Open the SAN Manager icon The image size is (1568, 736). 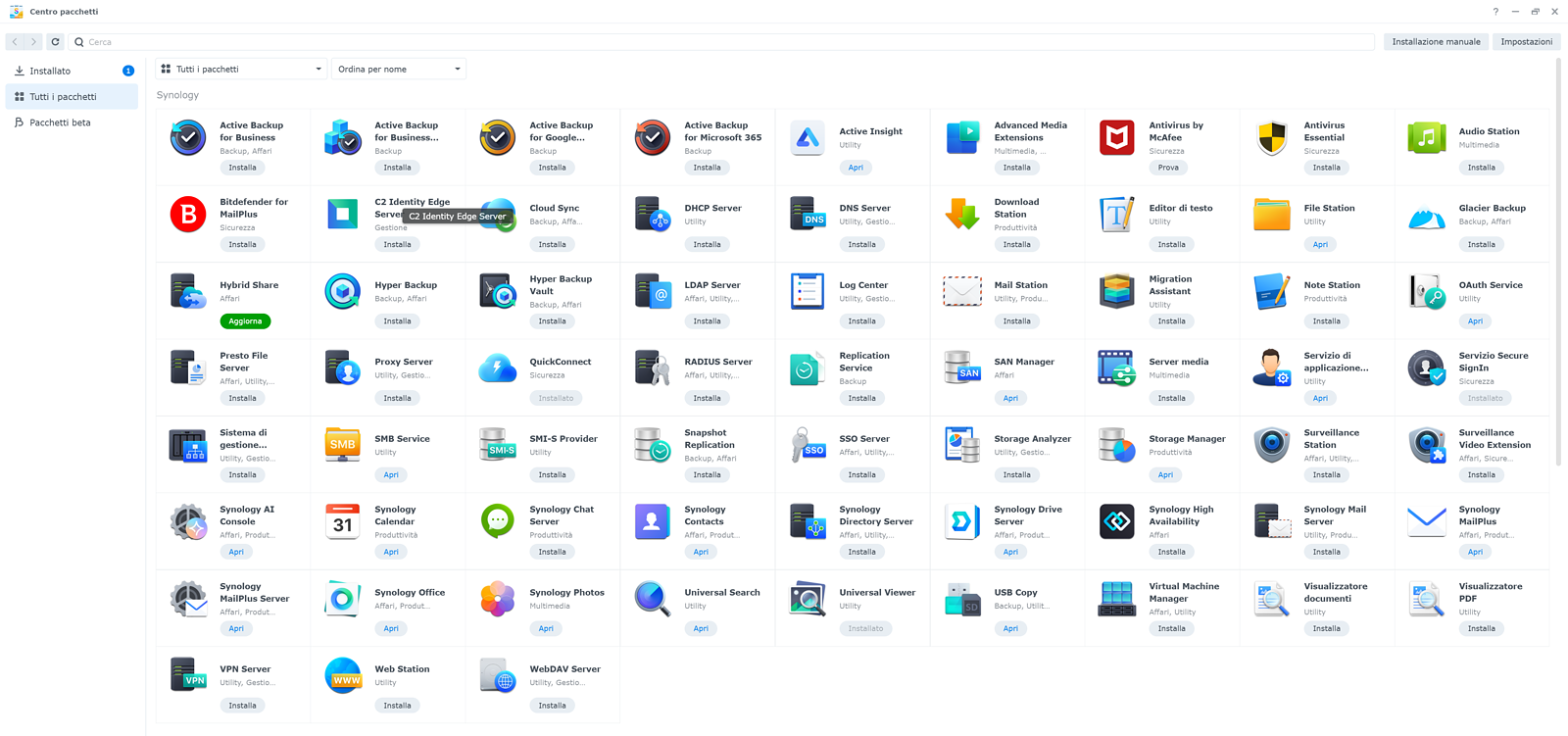[962, 368]
